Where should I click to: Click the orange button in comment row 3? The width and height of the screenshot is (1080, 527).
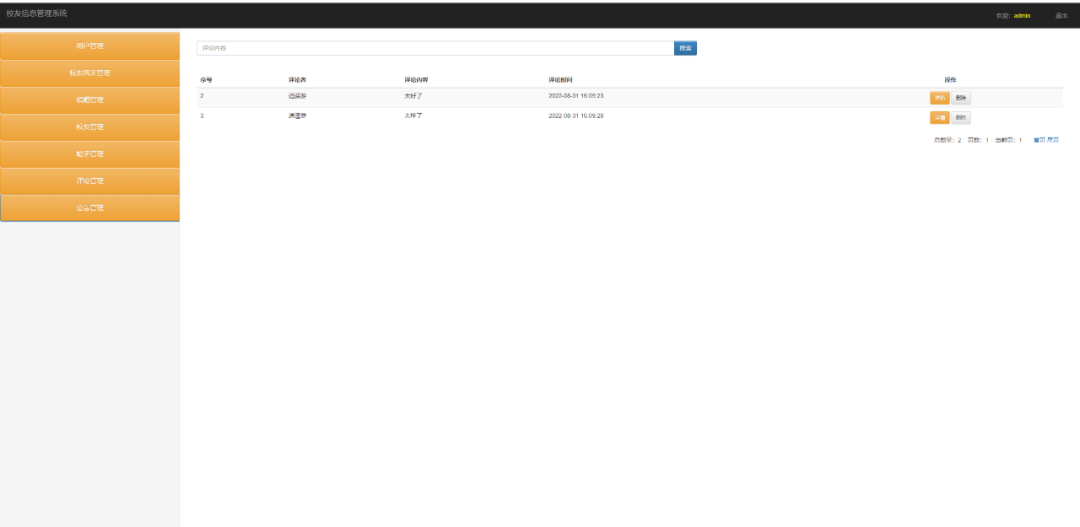point(939,118)
